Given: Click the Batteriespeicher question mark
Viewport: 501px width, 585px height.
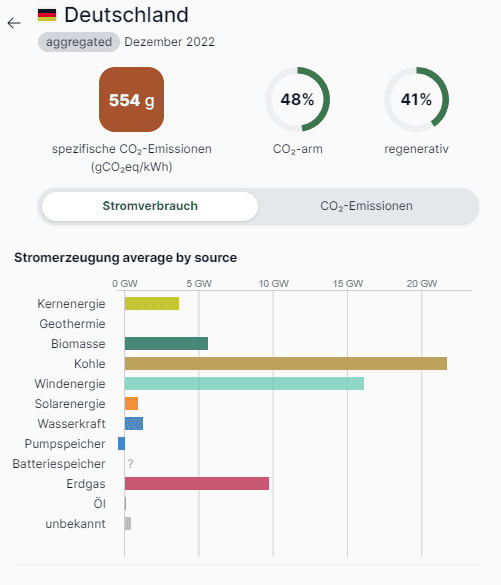Looking at the screenshot, I should [x=130, y=464].
